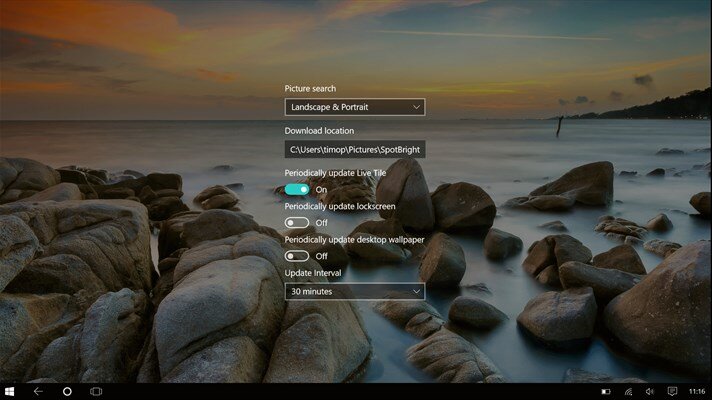
Task: Enable Periodically update desktop wallpaper switch
Action: 297,256
